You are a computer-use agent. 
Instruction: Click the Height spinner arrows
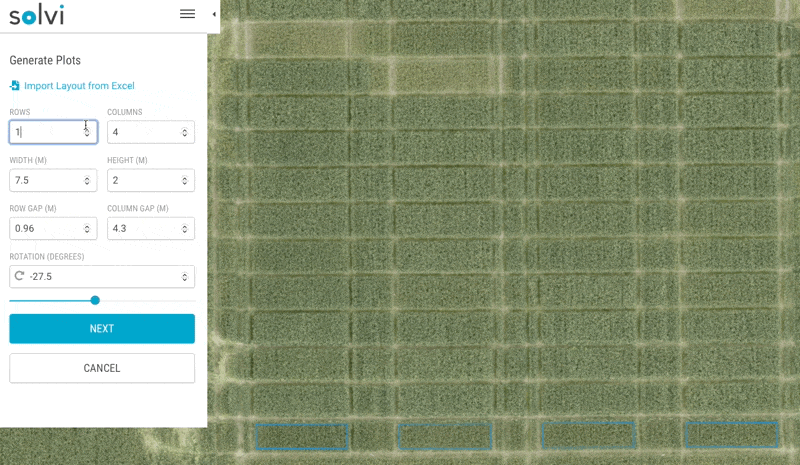(x=185, y=181)
